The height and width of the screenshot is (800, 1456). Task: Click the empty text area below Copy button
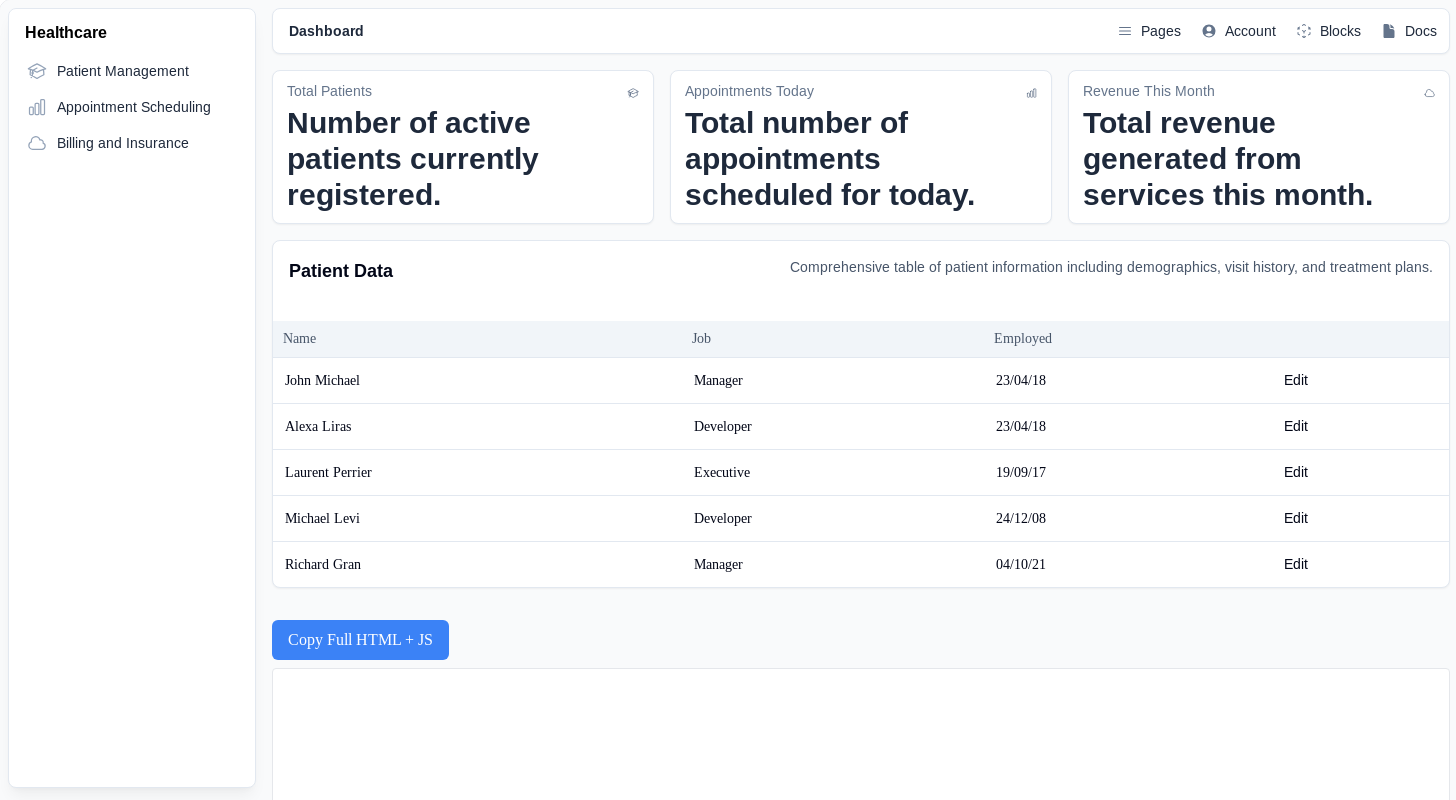point(860,735)
